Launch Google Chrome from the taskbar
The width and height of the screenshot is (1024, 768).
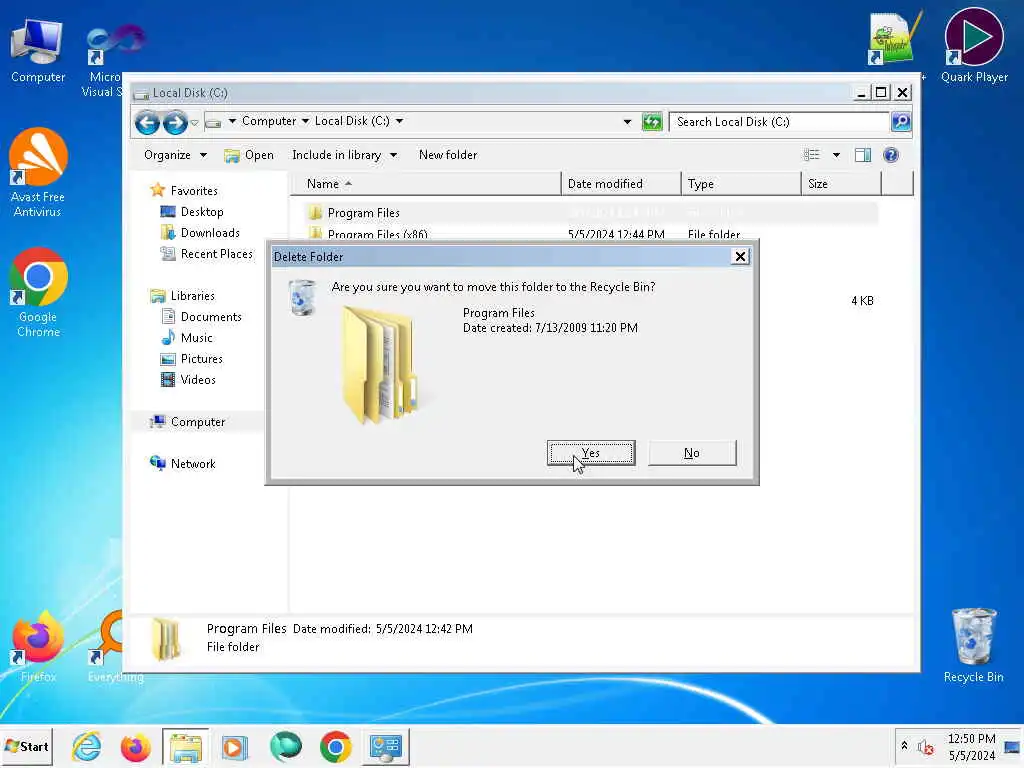[x=336, y=746]
